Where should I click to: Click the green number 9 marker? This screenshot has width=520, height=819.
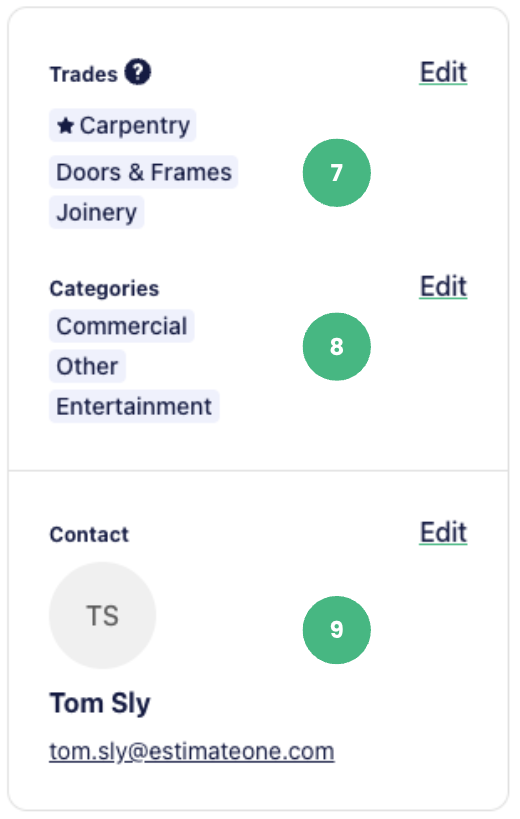(337, 630)
